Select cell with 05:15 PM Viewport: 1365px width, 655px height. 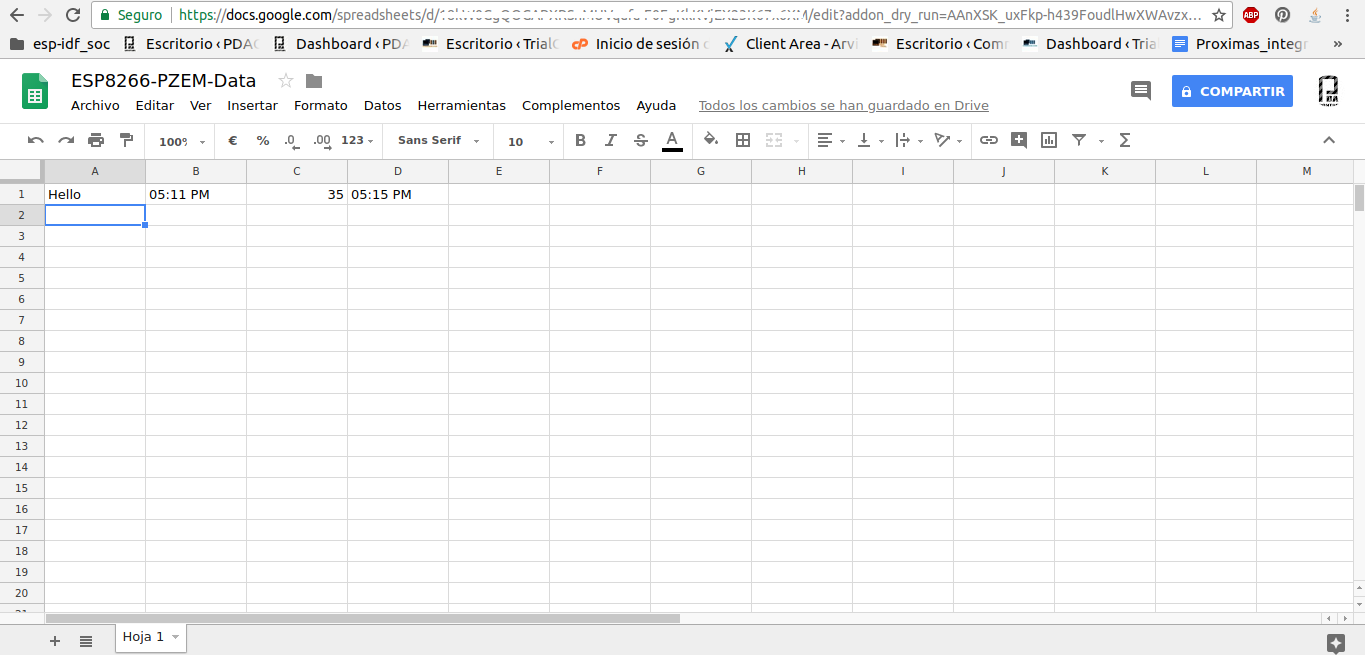click(398, 194)
